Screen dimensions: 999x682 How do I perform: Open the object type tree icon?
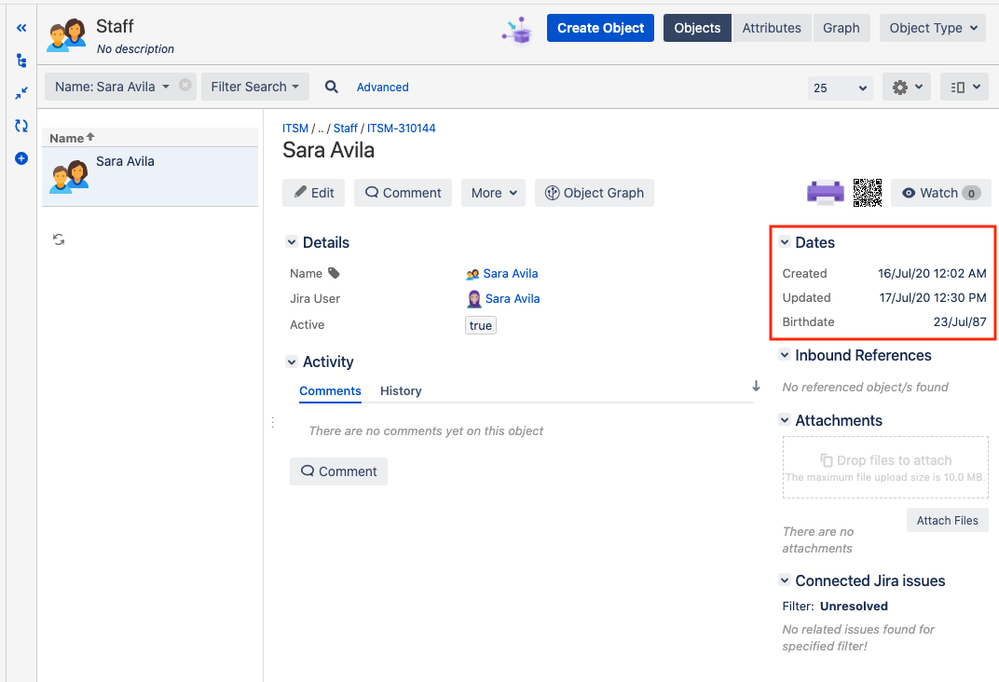pyautogui.click(x=21, y=61)
